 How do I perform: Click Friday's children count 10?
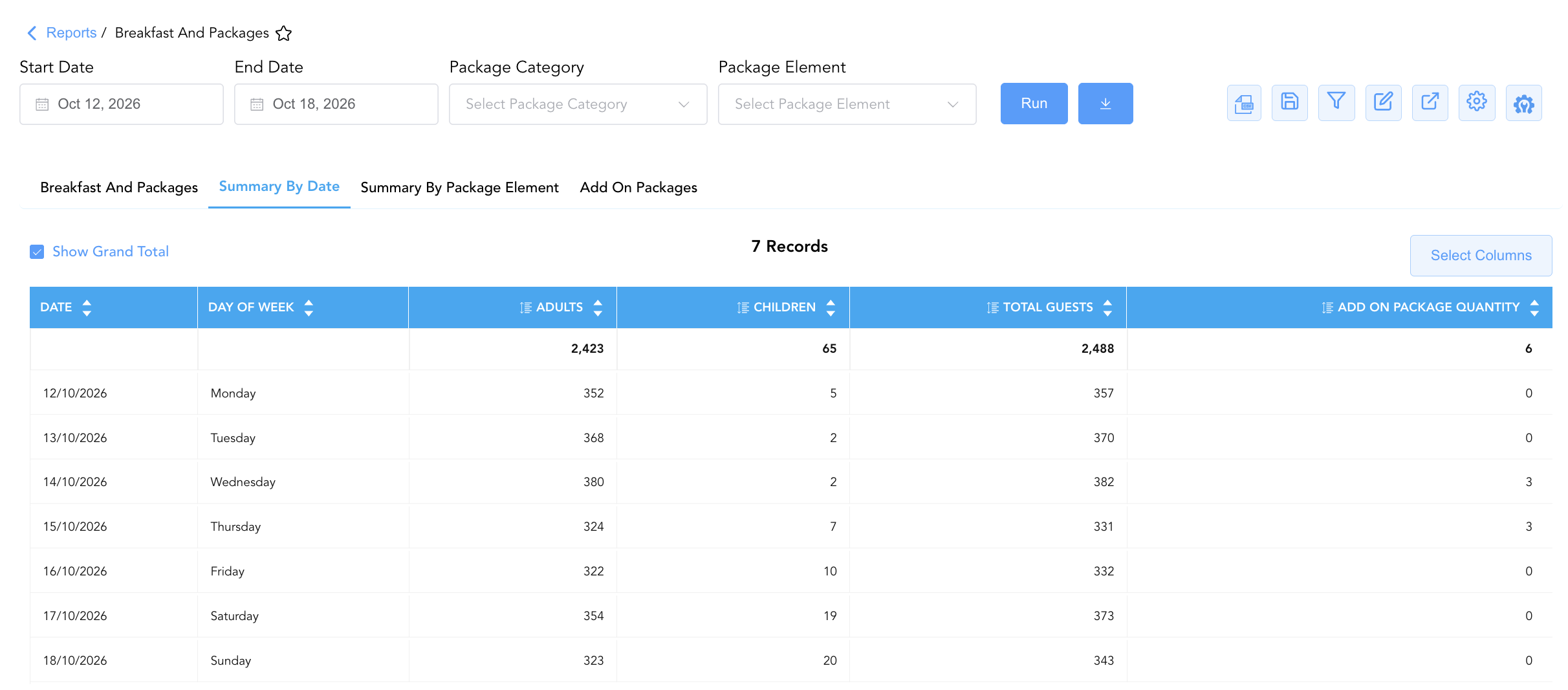pos(830,572)
